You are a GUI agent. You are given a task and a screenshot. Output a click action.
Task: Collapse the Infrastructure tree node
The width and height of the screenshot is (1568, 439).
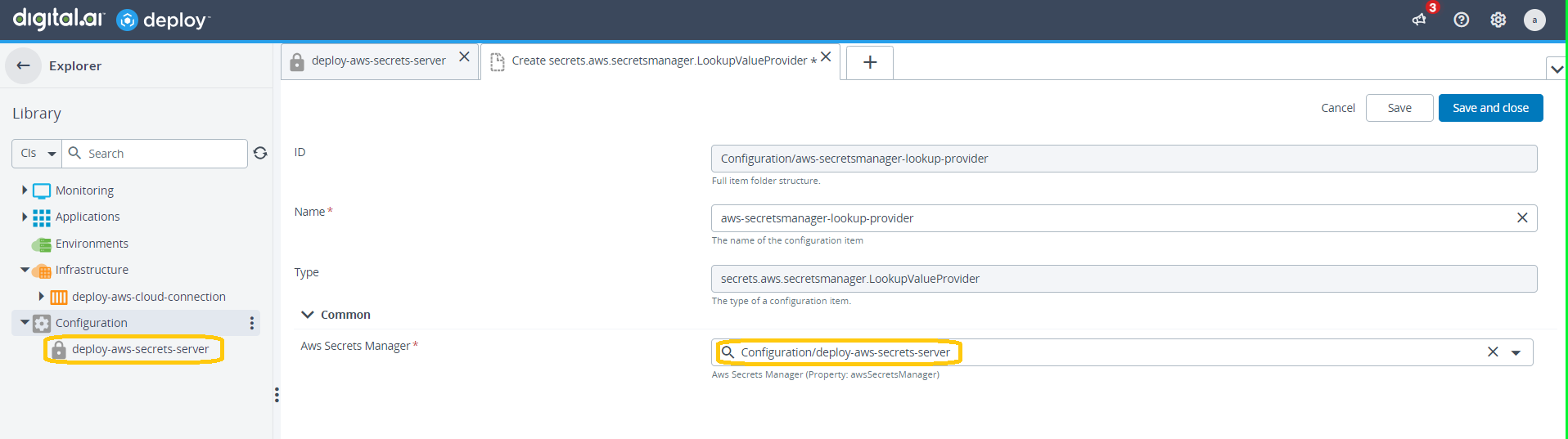coord(25,270)
